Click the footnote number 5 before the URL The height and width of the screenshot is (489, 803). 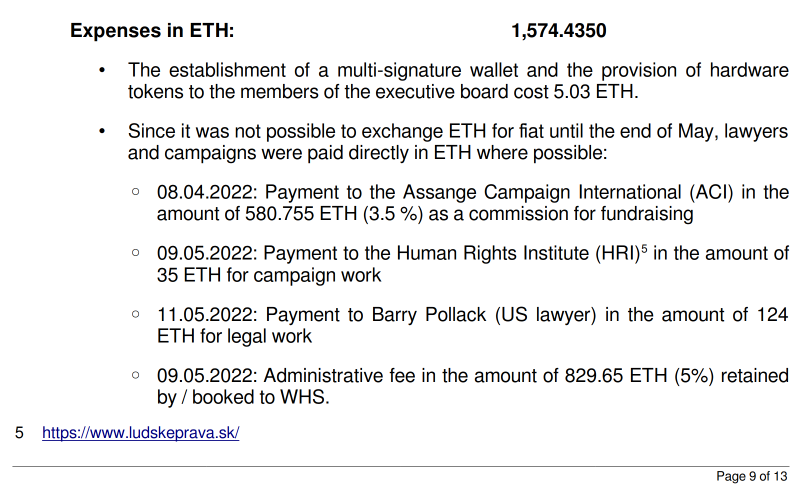[x=19, y=434]
